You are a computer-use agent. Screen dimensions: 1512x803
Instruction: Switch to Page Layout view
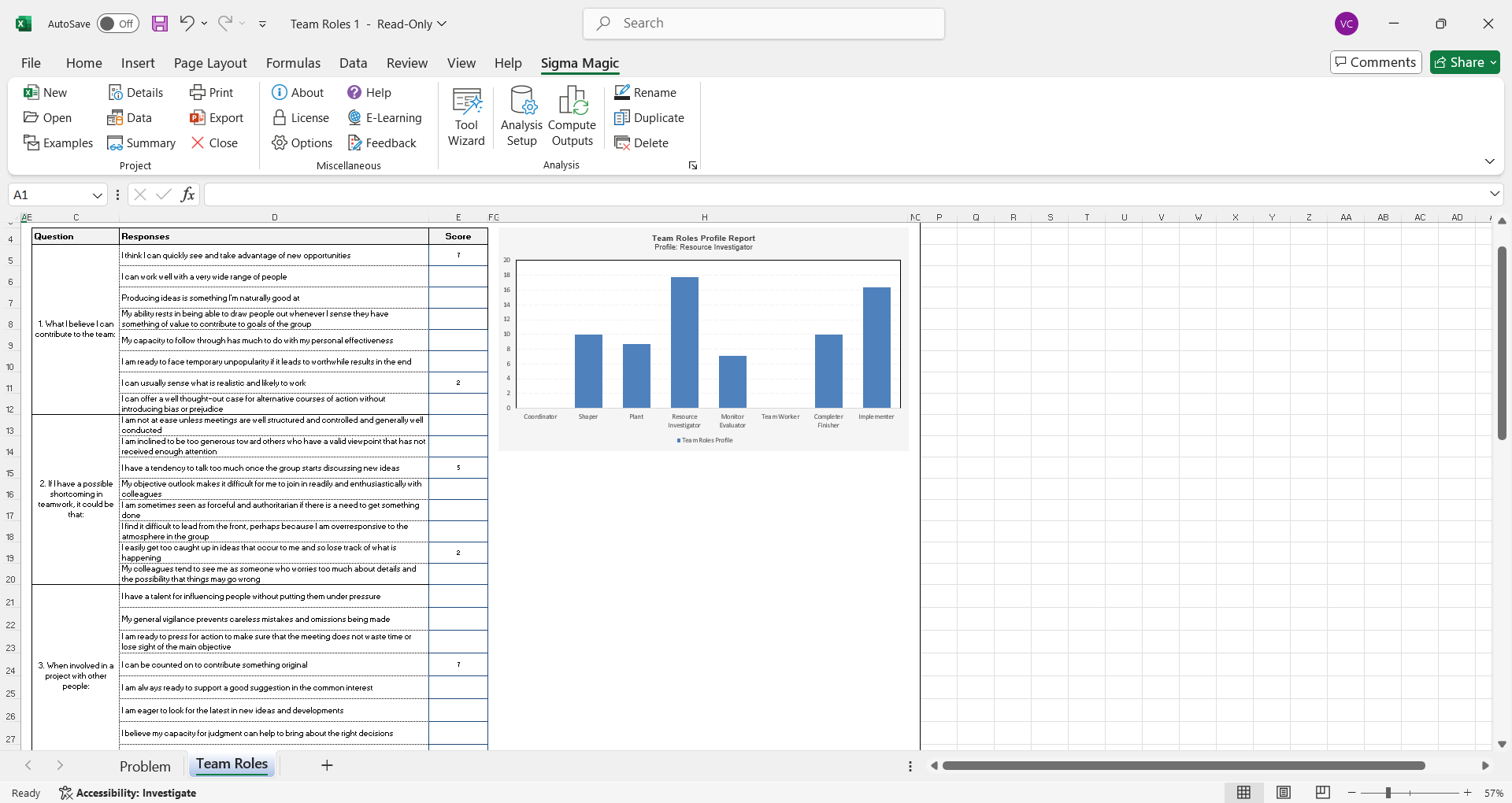[1284, 793]
